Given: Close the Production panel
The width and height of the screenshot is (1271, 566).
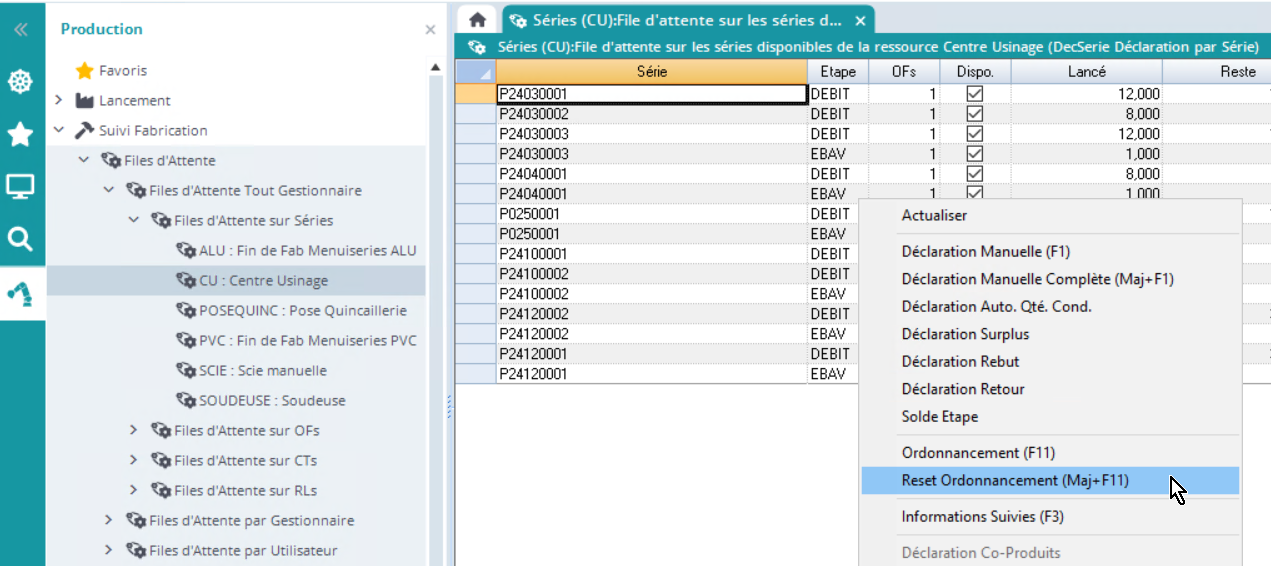Looking at the screenshot, I should click(430, 30).
